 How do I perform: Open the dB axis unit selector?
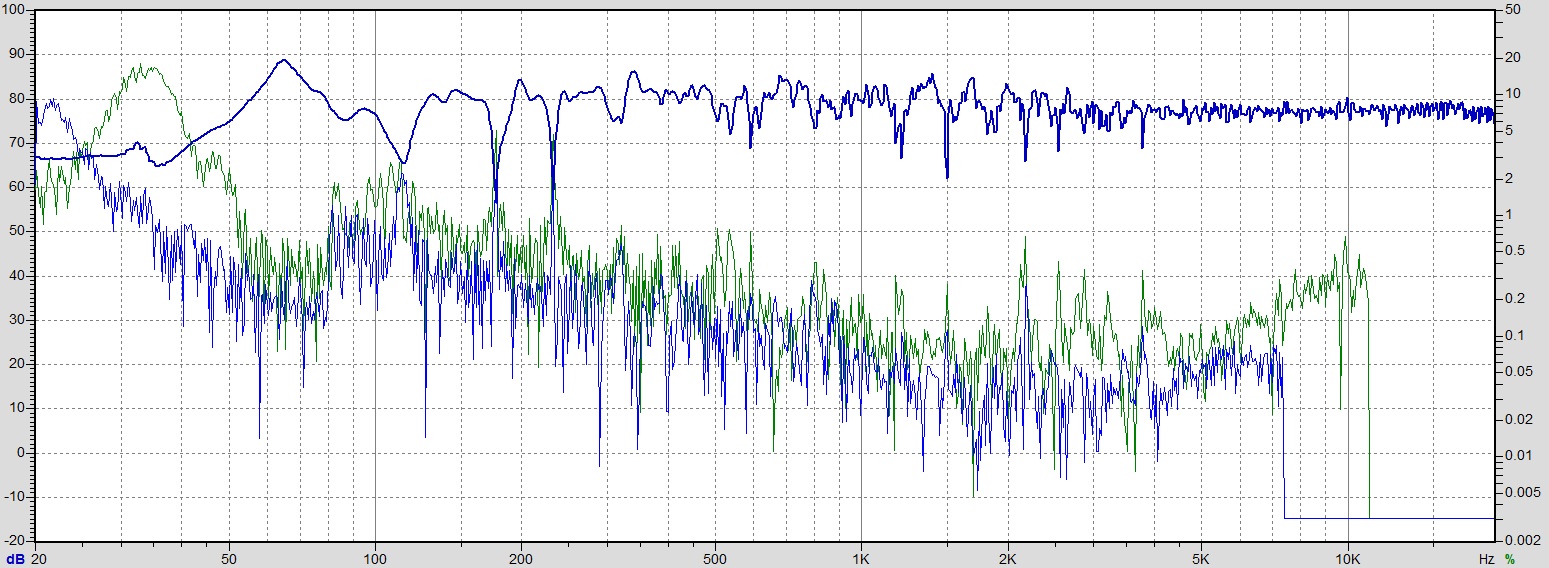click(x=15, y=558)
